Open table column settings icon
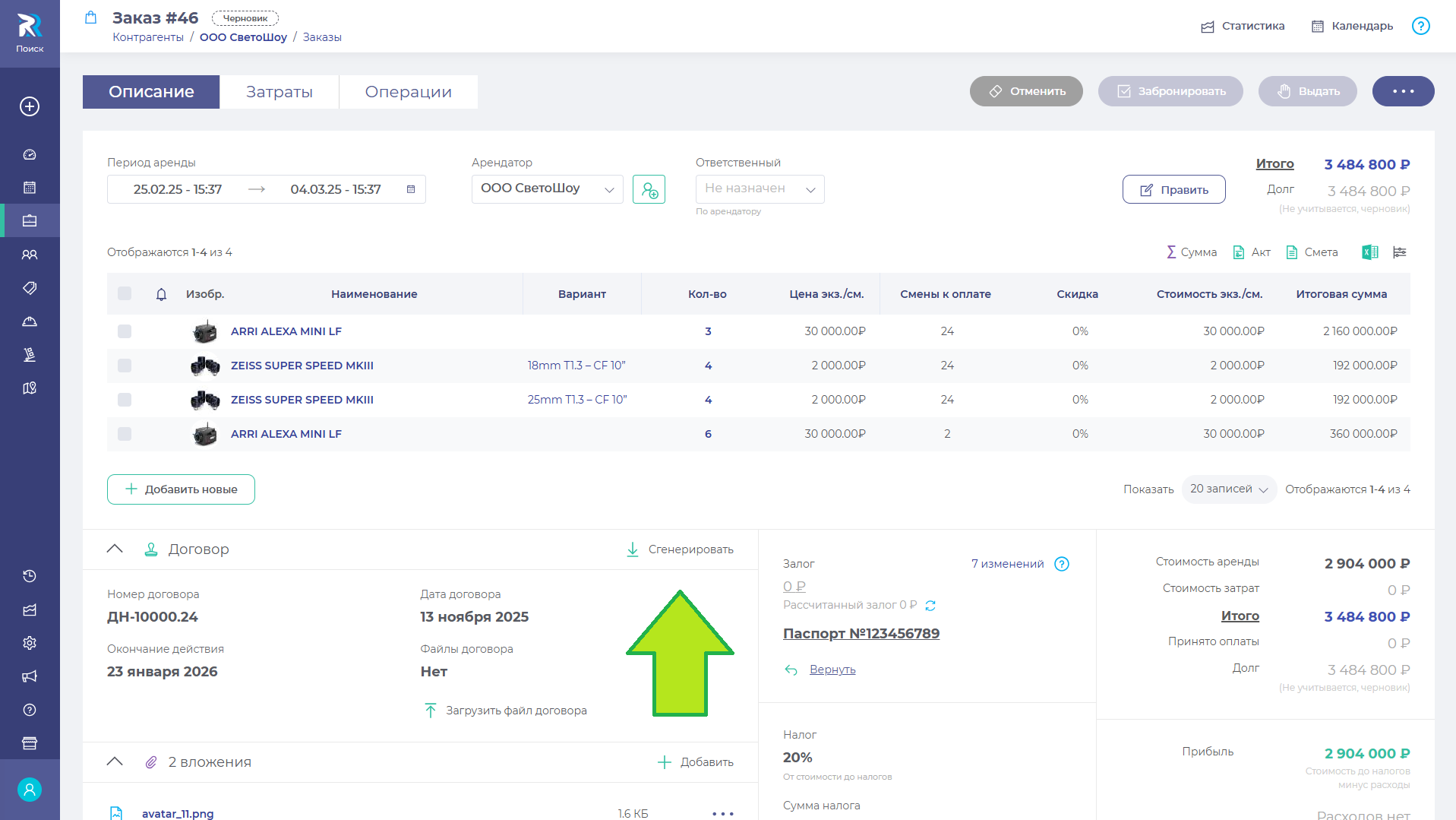 click(x=1400, y=252)
